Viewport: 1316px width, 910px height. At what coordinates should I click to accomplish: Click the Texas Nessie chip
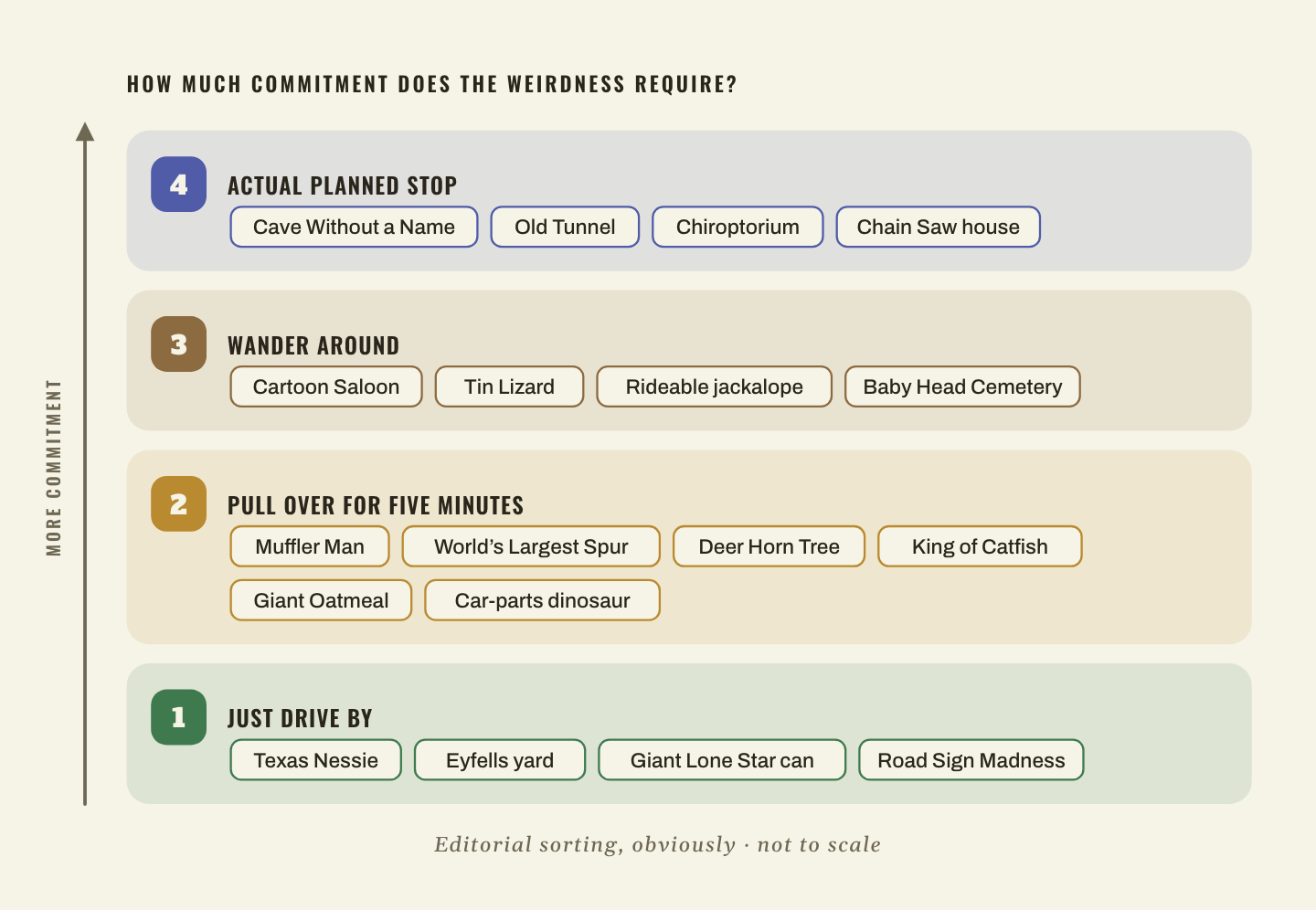[315, 760]
